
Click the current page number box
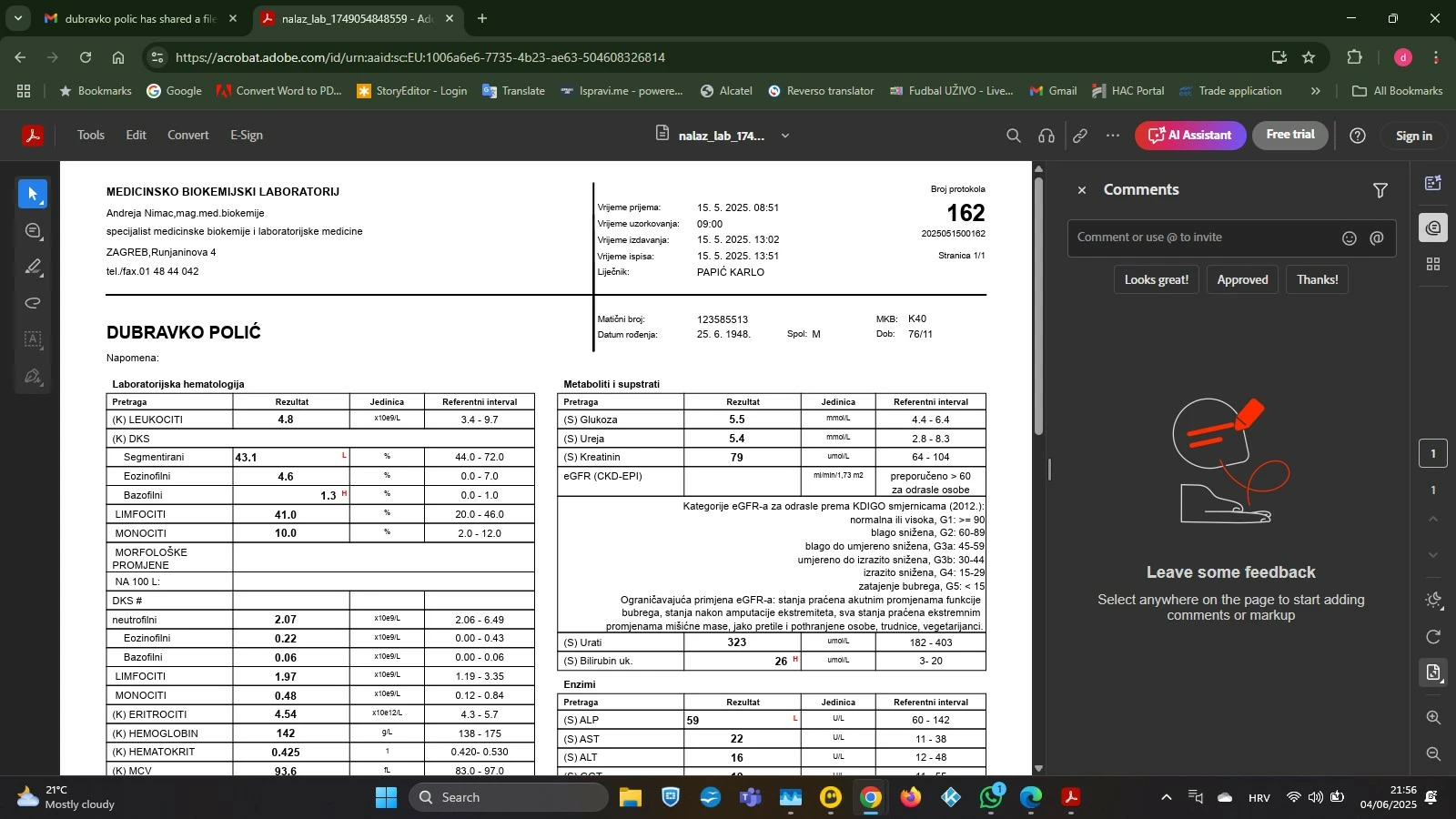1433,454
